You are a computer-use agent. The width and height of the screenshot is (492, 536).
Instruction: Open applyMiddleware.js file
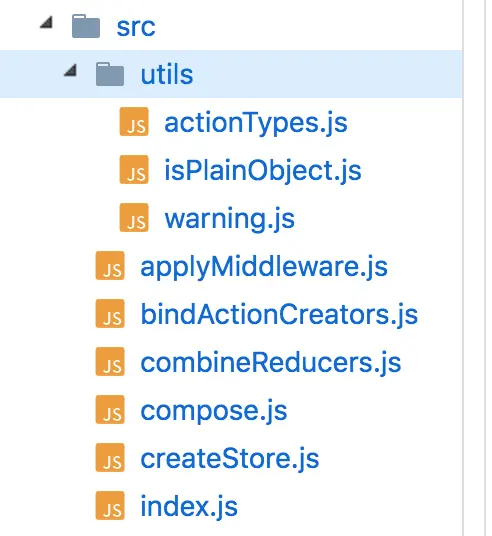pyautogui.click(x=264, y=267)
